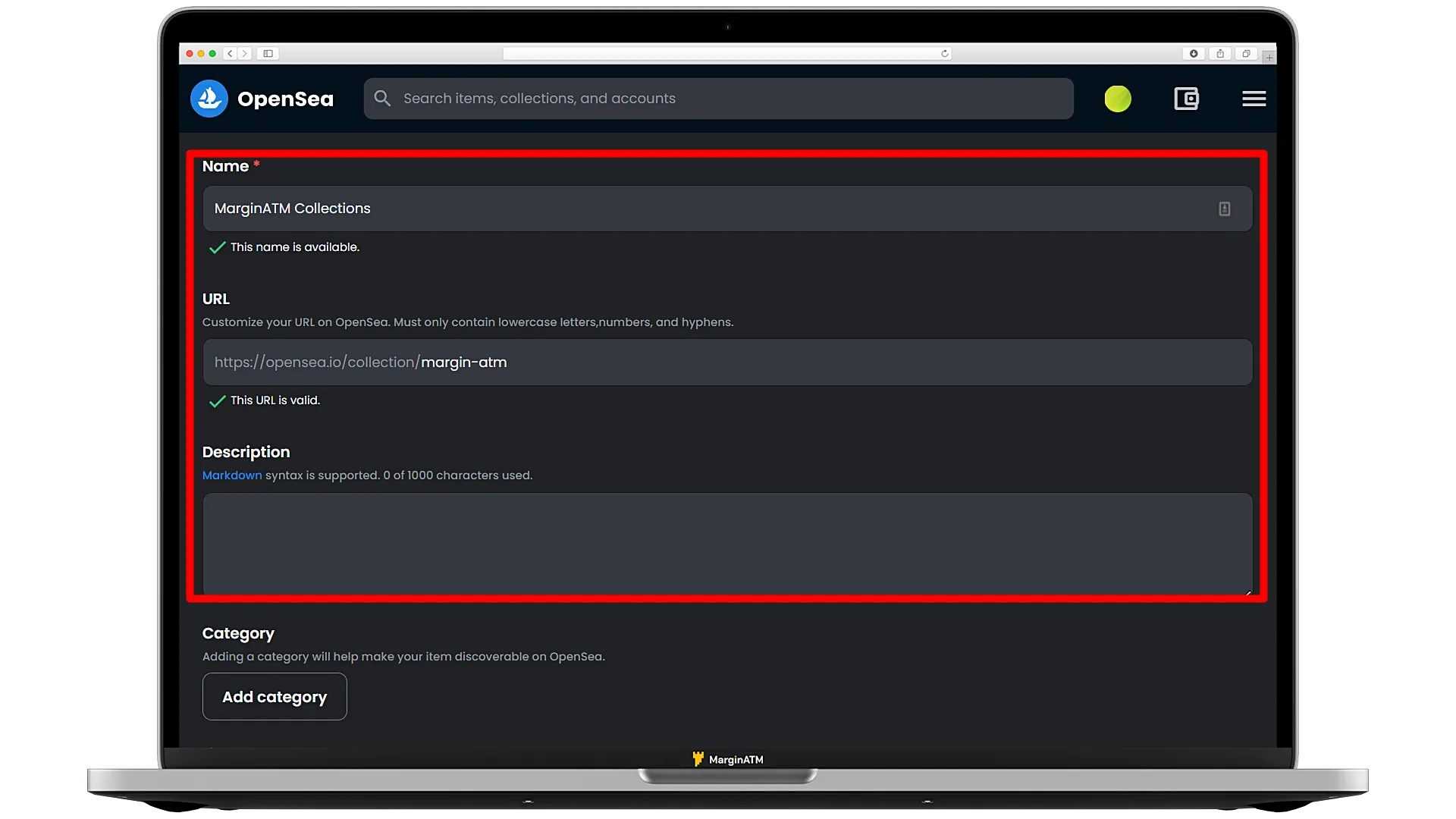The image size is (1456, 819).
Task: Click the Description heading
Action: click(x=246, y=452)
